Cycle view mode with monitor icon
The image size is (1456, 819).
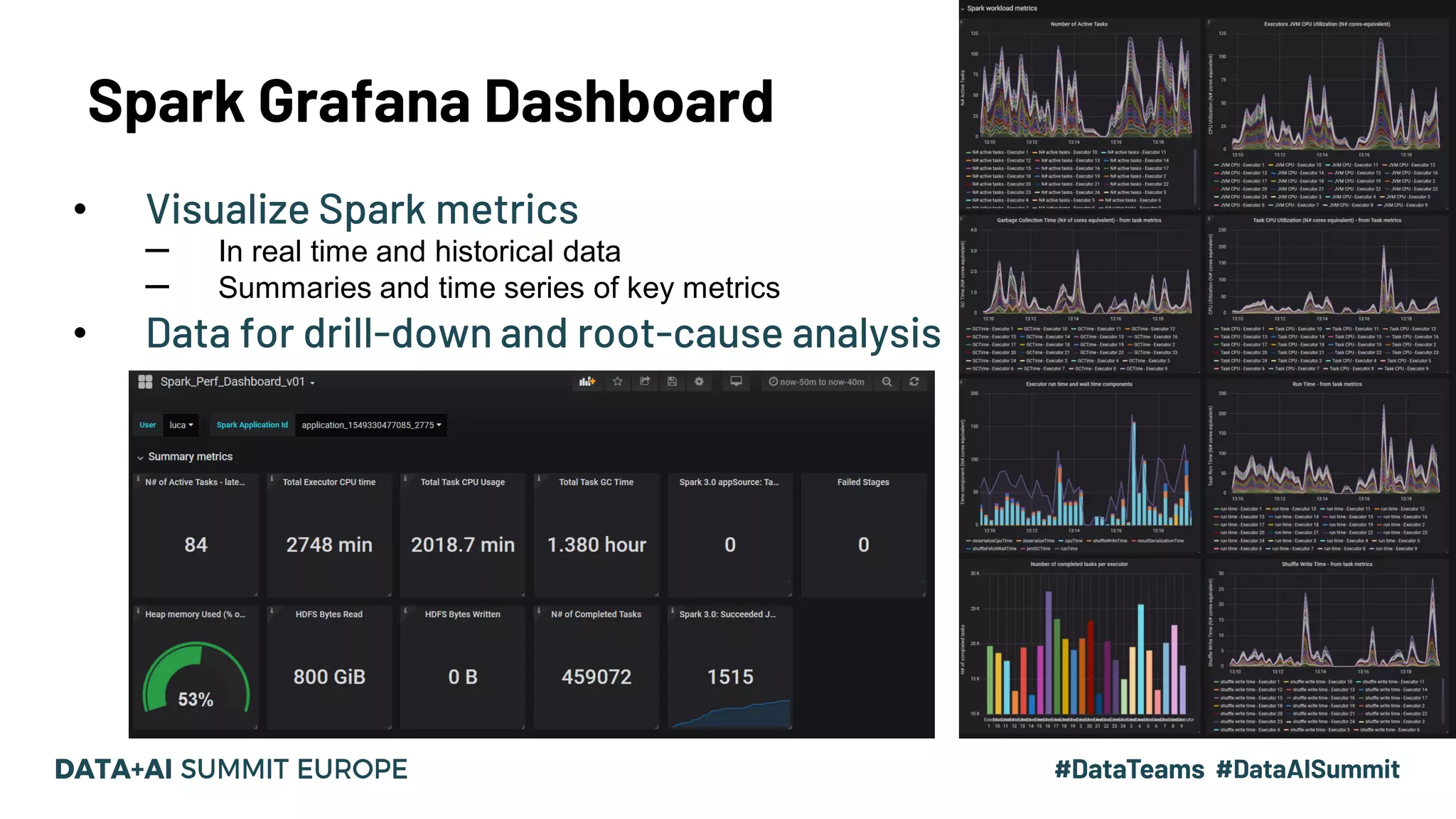pyautogui.click(x=736, y=382)
